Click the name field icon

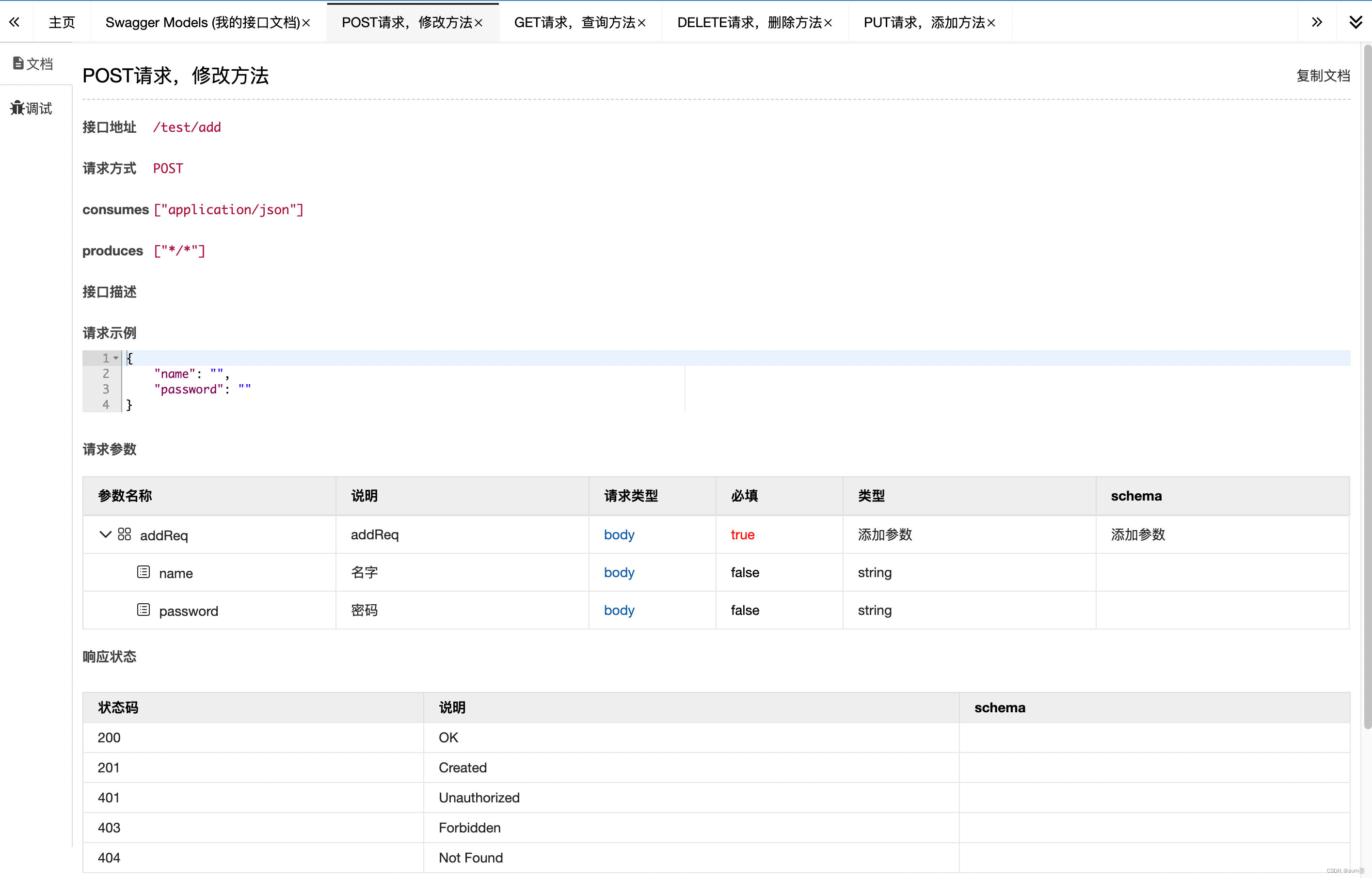[x=143, y=572]
